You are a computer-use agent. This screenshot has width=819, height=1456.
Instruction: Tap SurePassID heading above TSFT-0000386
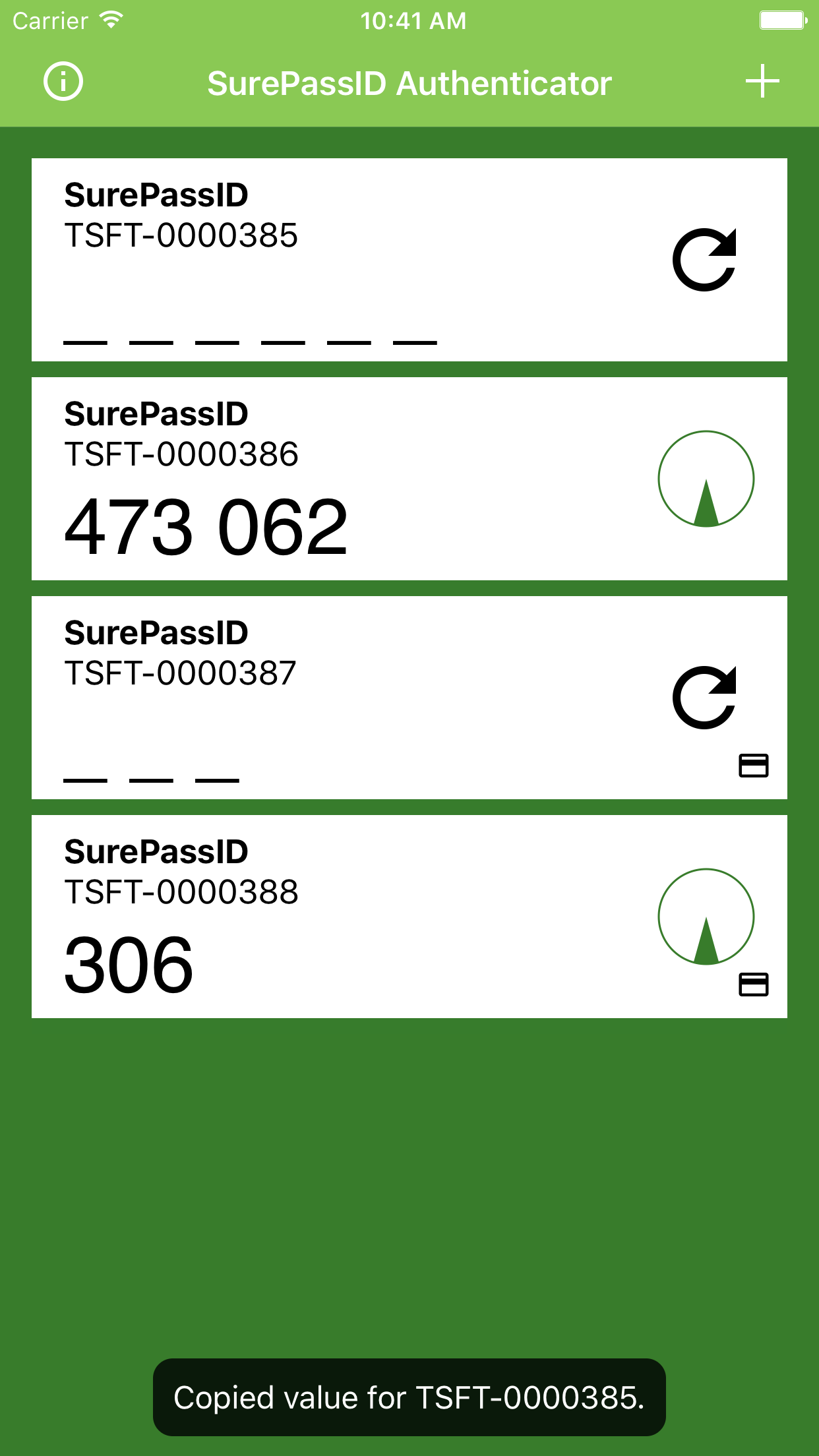pyautogui.click(x=156, y=414)
